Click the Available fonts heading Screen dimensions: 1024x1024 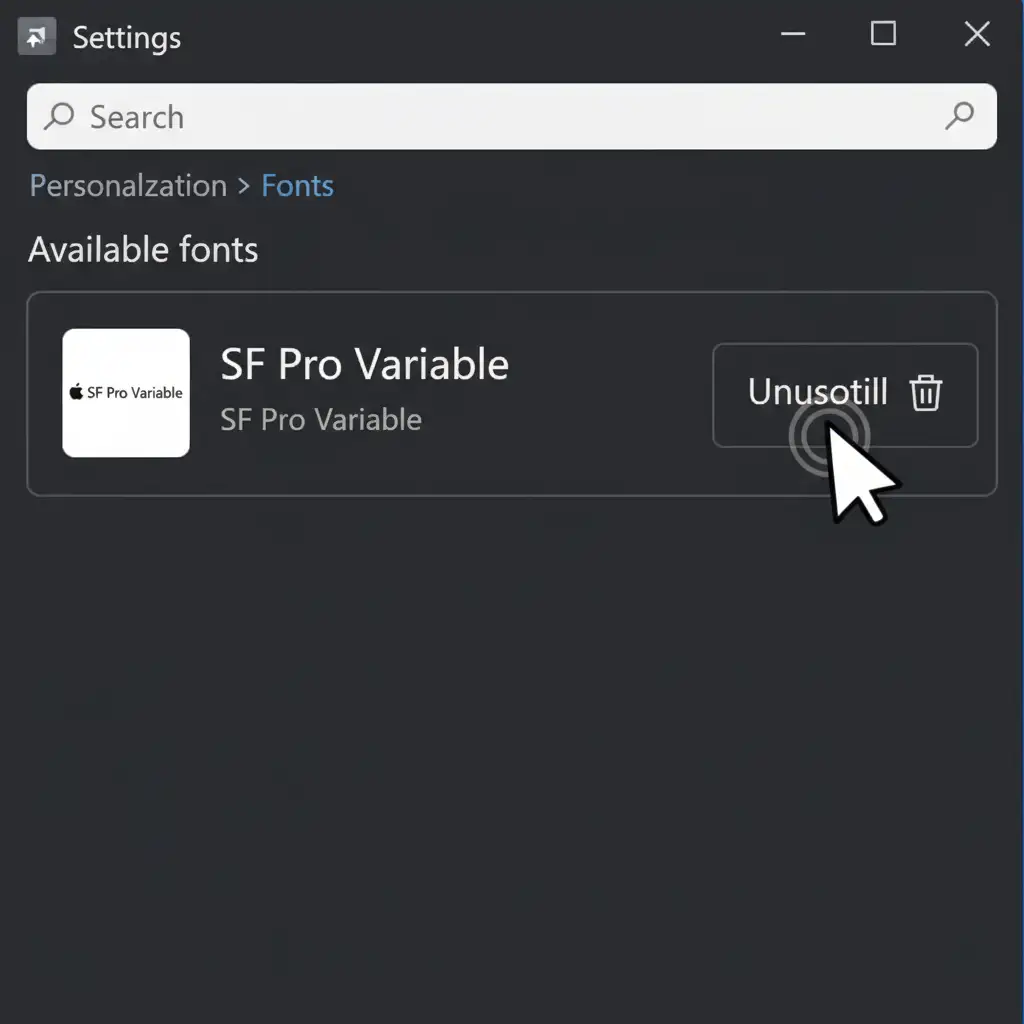(143, 249)
